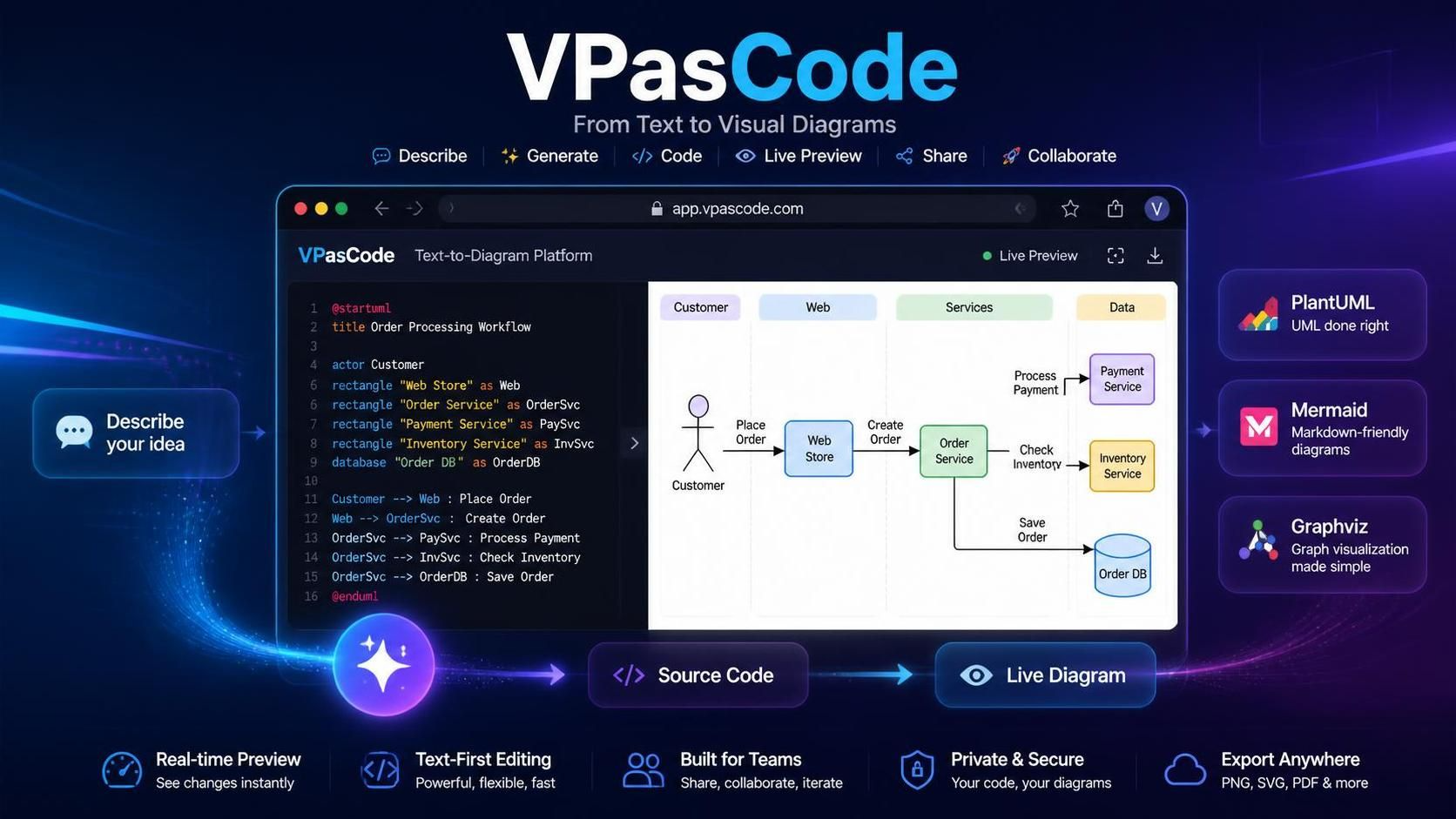Open the browser share icon
The height and width of the screenshot is (819, 1456).
pos(1115,208)
